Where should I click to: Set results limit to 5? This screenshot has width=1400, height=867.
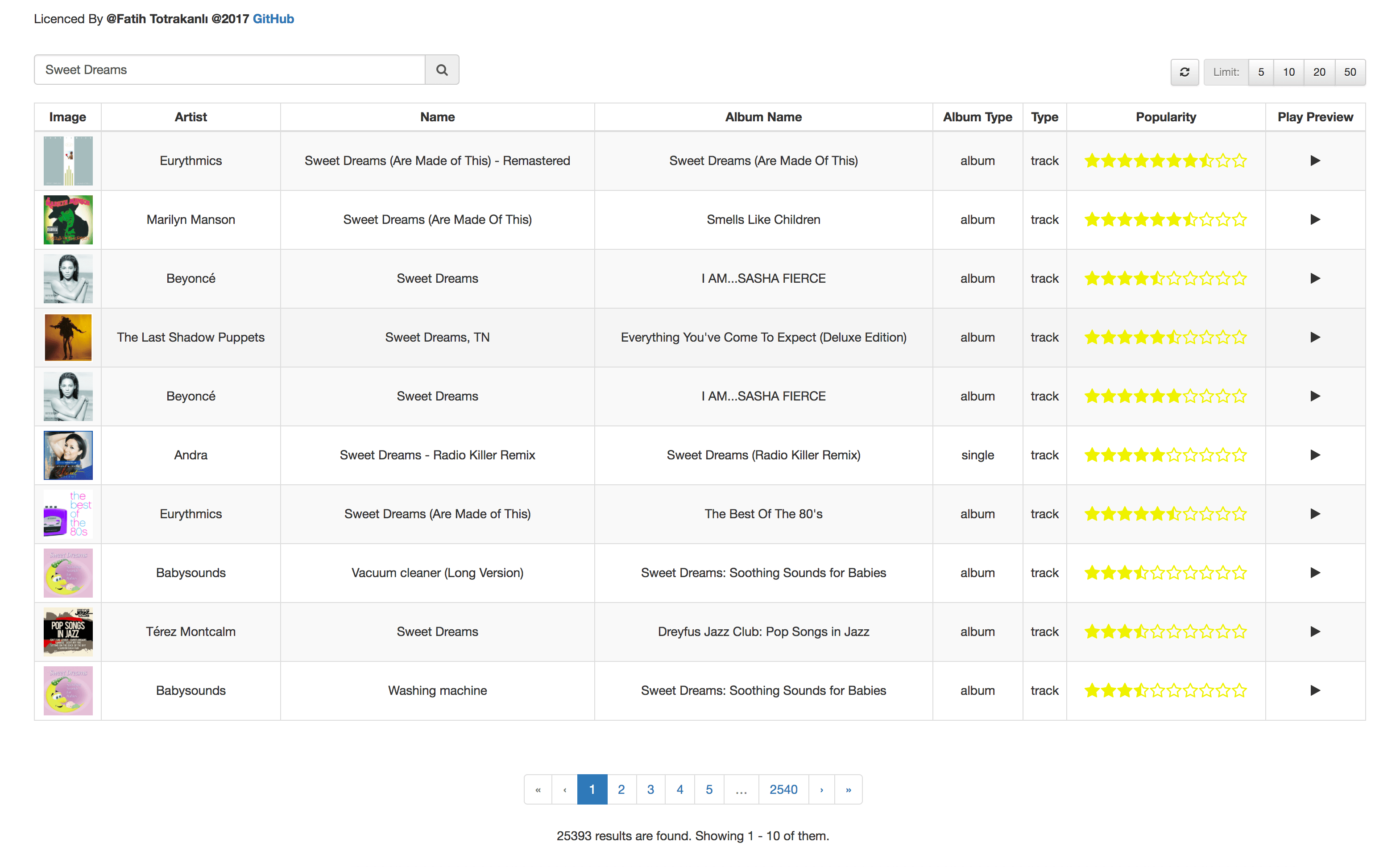(x=1260, y=72)
